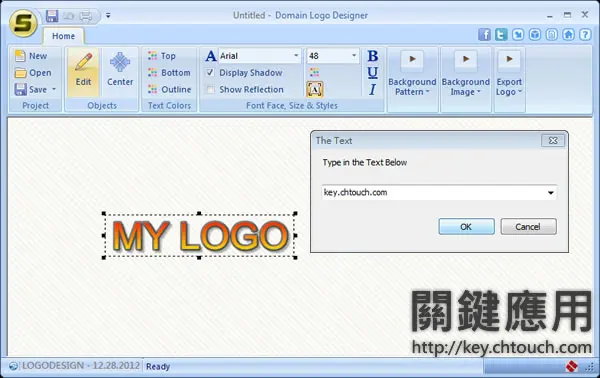Confirm with the OK button
Screen dimensions: 600x378
tap(466, 227)
